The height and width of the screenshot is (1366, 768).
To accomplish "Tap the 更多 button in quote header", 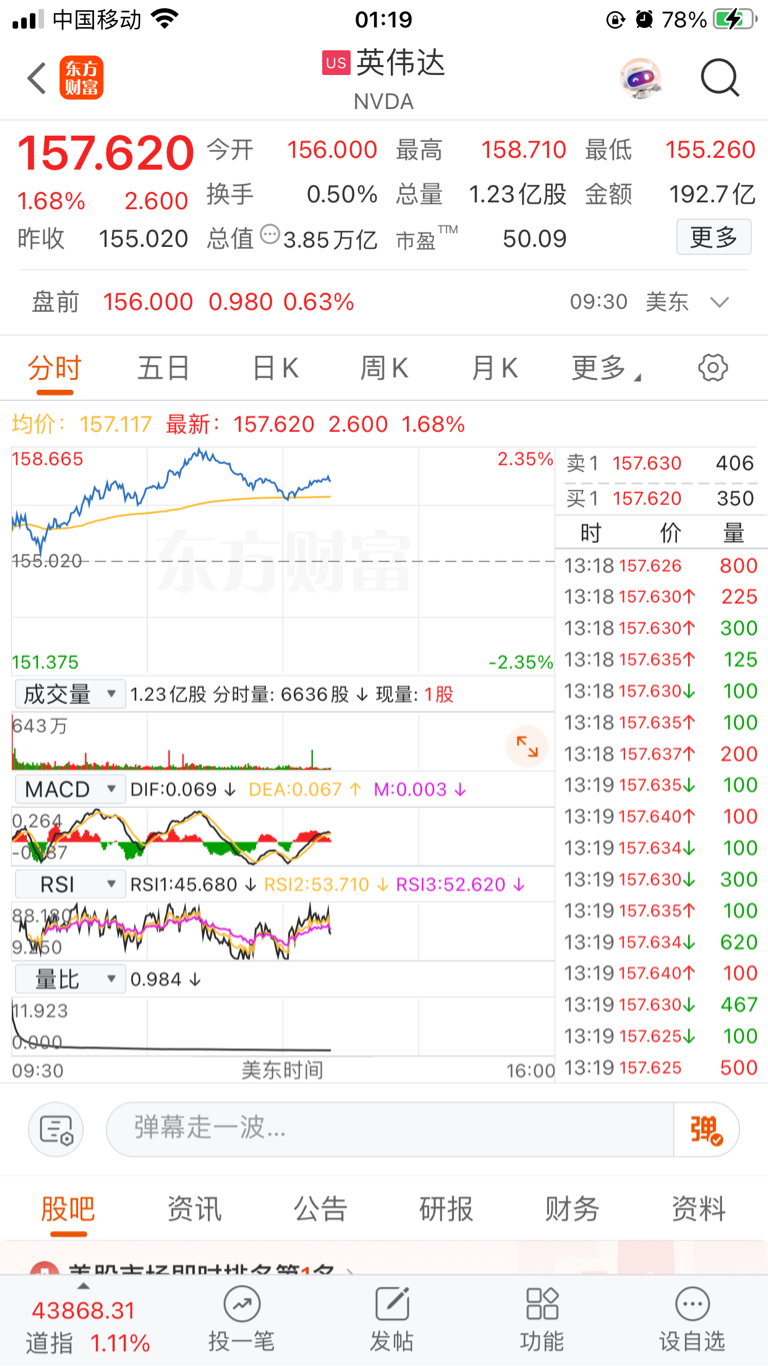I will point(714,237).
